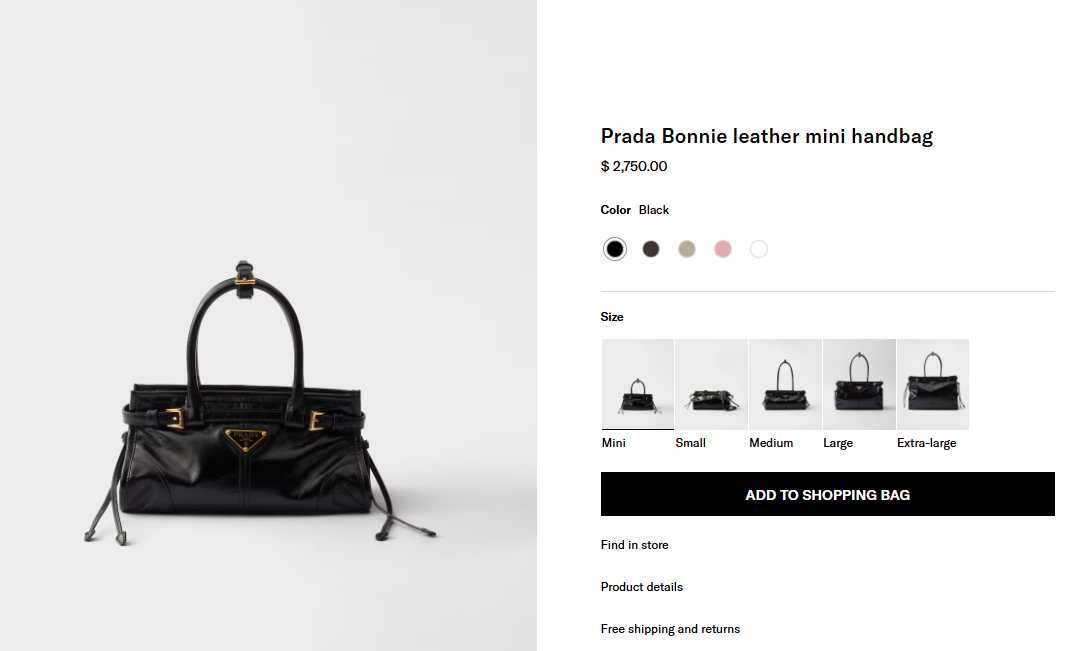This screenshot has height=651, width=1085.
Task: Click the Extra-large size text label
Action: (927, 443)
